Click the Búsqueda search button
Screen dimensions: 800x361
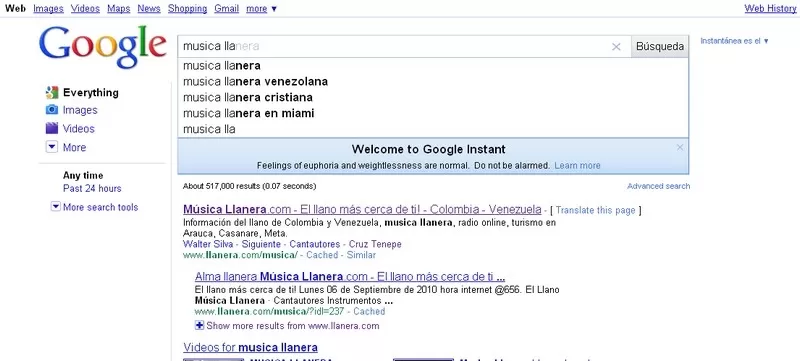pos(660,46)
